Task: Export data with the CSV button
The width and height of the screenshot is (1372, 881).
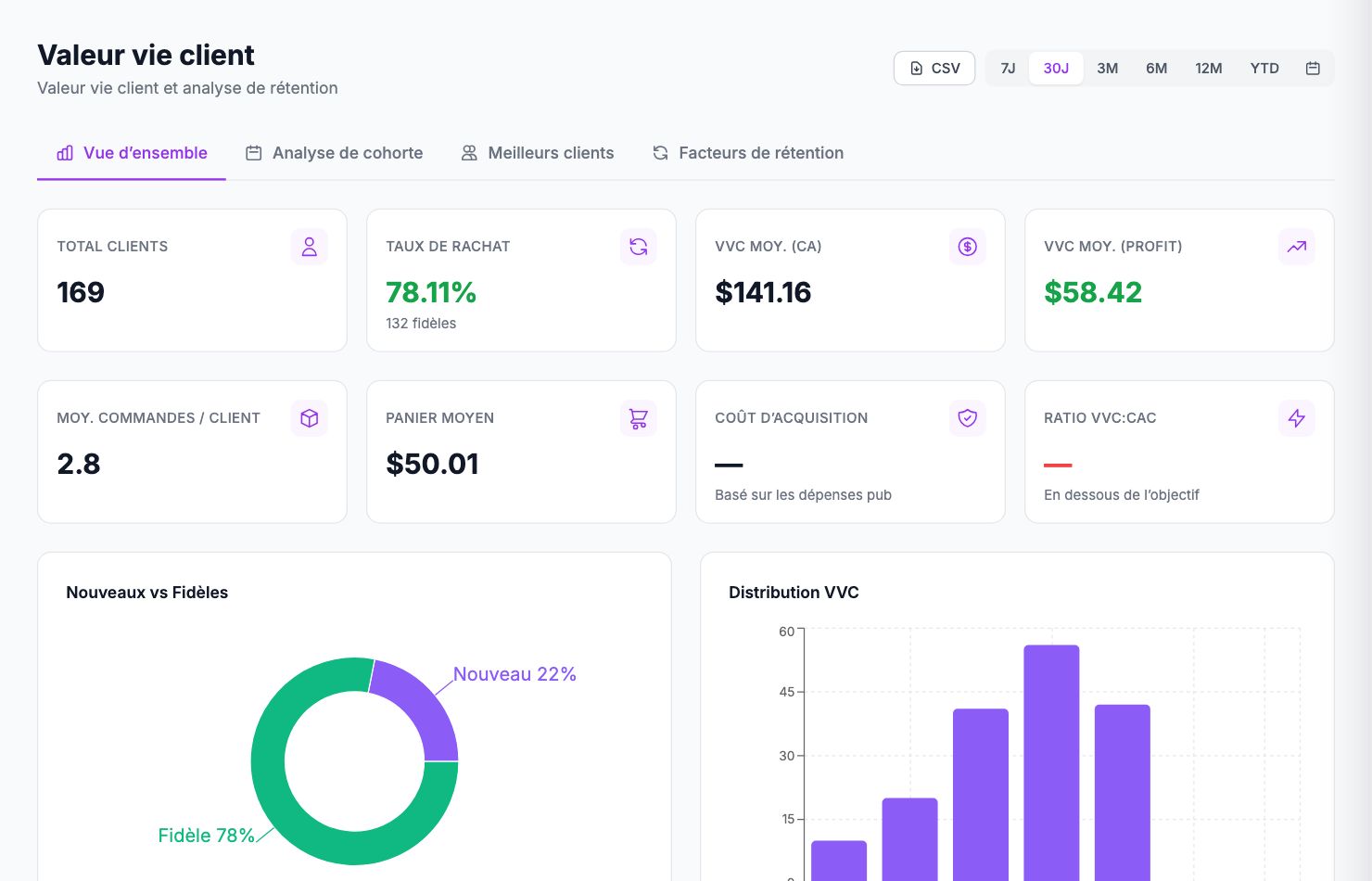Action: coord(934,68)
